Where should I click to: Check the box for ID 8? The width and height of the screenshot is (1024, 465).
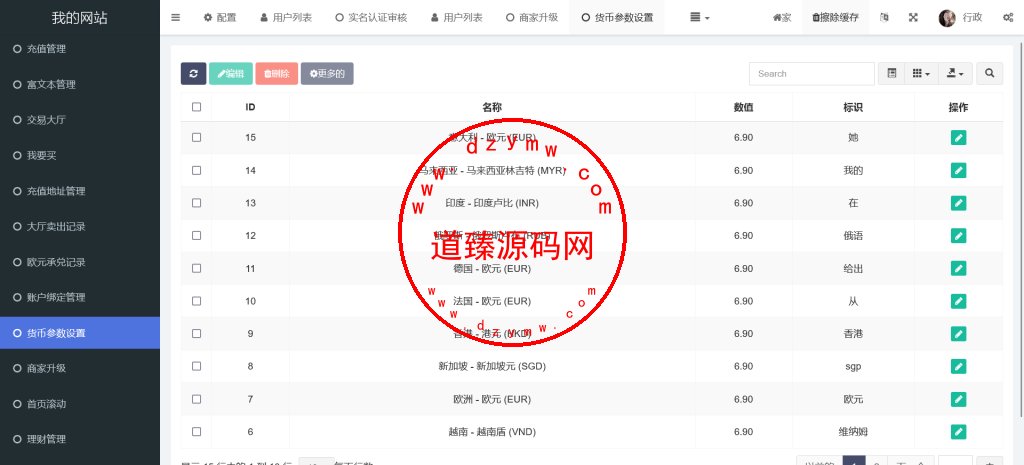[197, 366]
